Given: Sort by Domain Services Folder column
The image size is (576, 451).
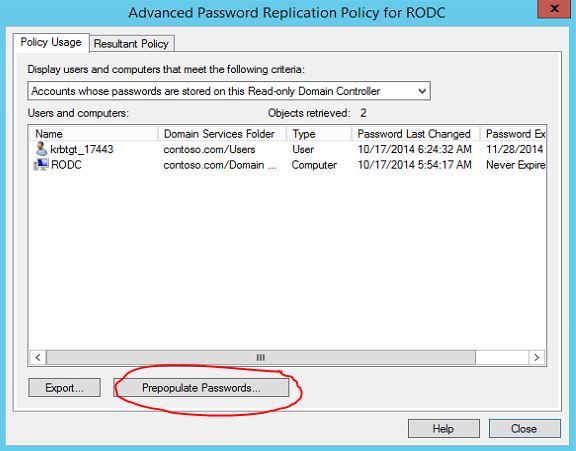Looking at the screenshot, I should (x=222, y=134).
